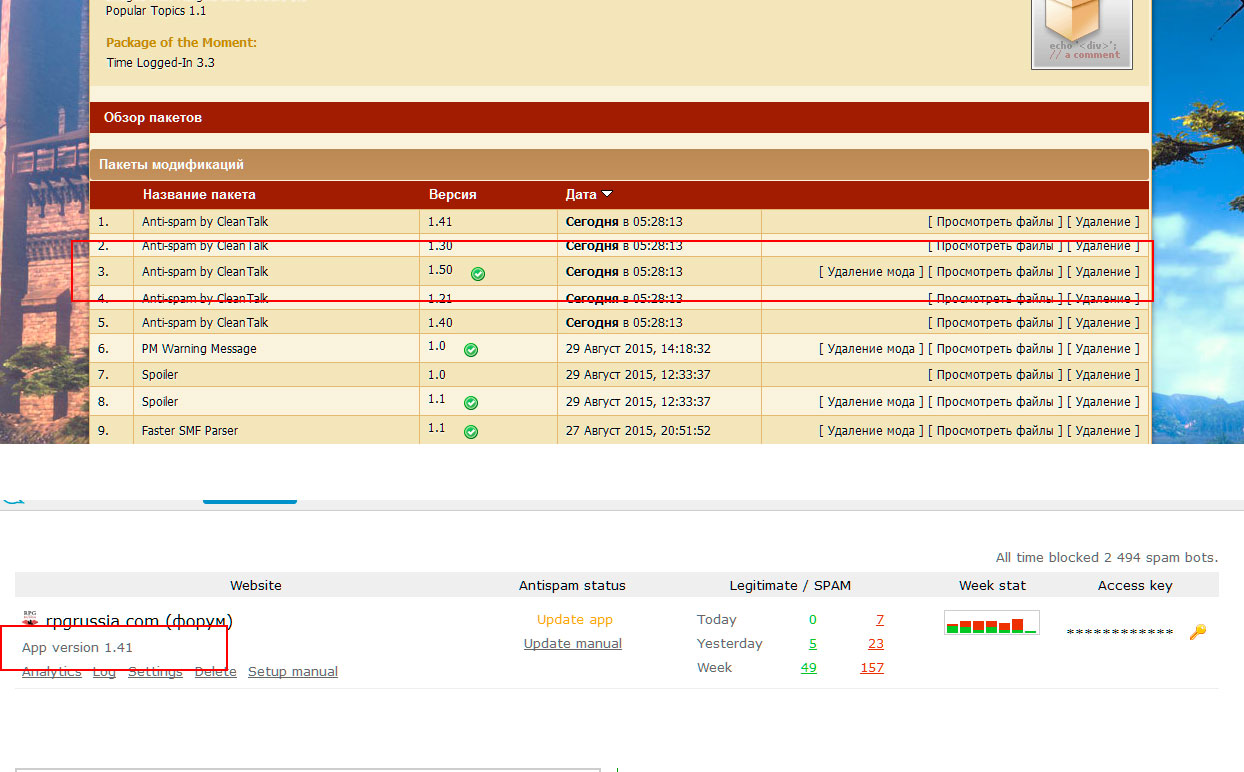The width and height of the screenshot is (1244, 772).
Task: Click Удаление for Anti-spam 1.40 row
Action: pos(1103,322)
